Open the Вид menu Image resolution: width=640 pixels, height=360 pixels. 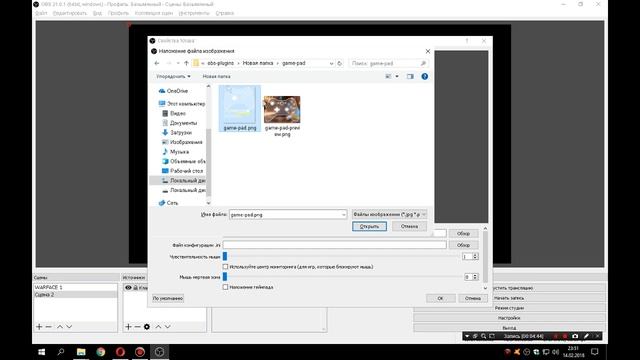pos(98,13)
